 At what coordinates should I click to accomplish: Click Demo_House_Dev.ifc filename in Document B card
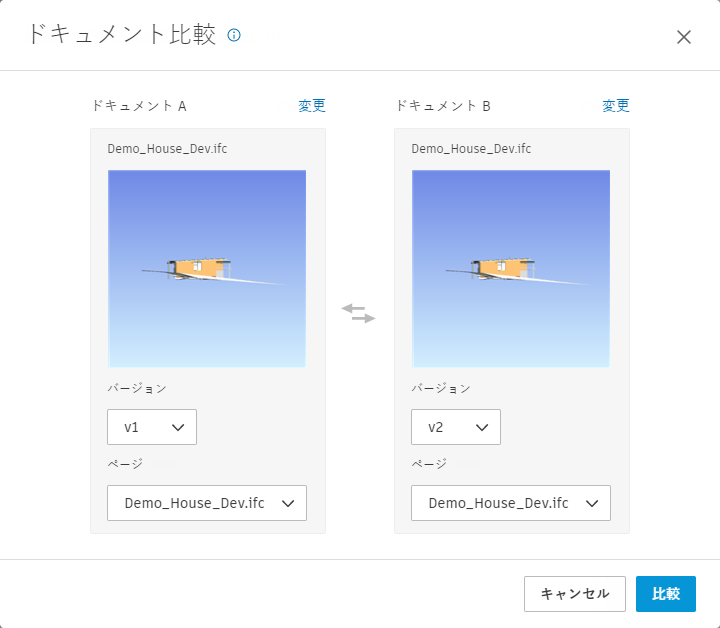[471, 149]
